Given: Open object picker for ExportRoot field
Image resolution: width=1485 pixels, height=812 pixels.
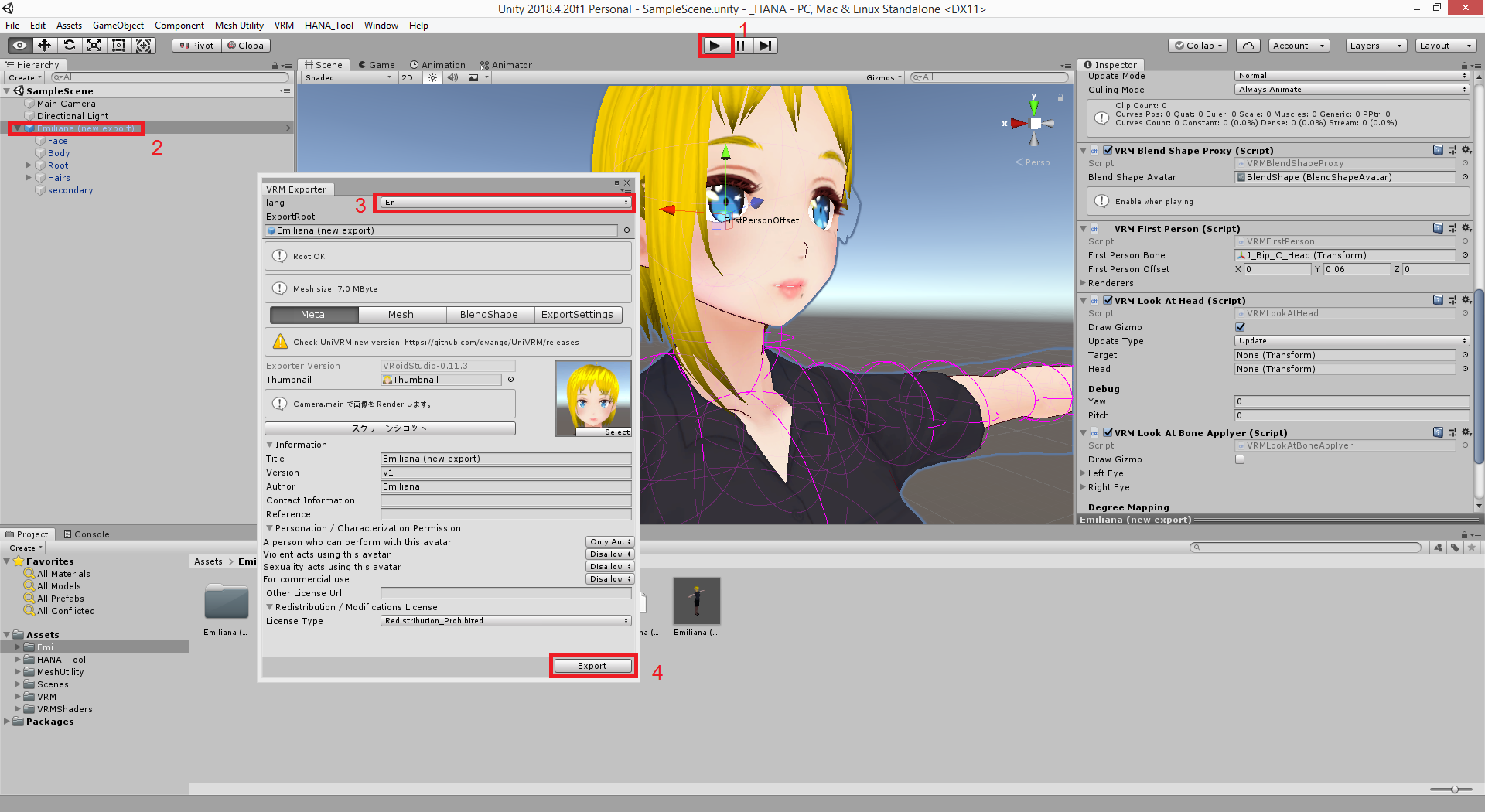Looking at the screenshot, I should pos(626,230).
